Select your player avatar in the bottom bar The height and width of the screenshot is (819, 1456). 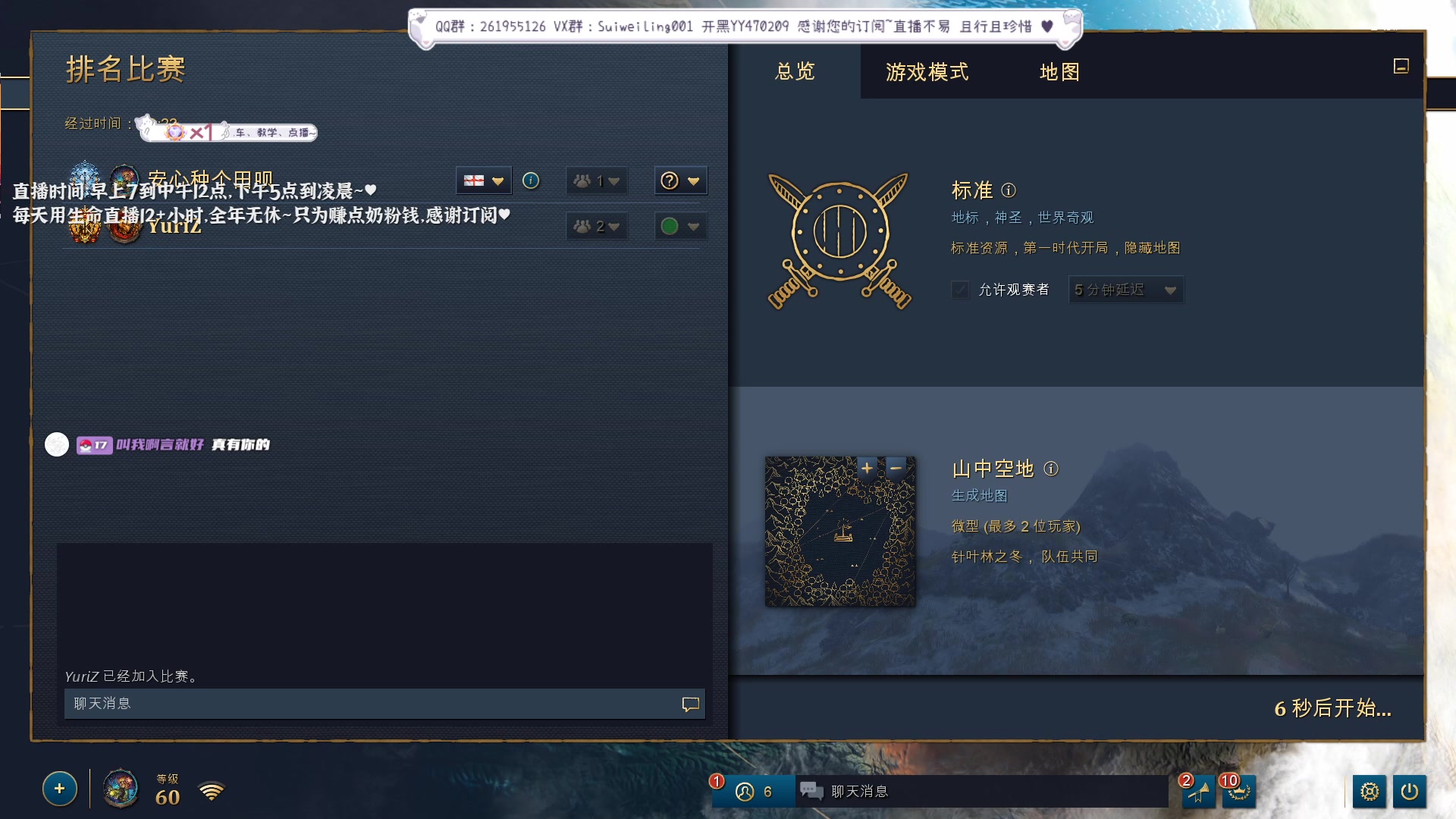pyautogui.click(x=120, y=789)
